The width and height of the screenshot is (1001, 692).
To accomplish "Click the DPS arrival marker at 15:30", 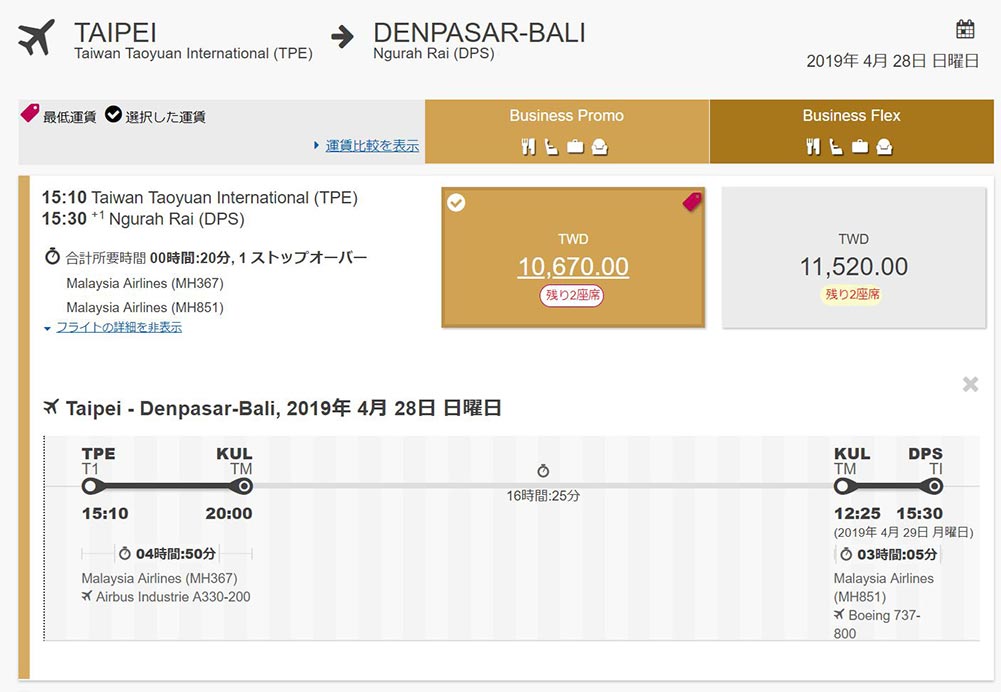I will tap(935, 487).
